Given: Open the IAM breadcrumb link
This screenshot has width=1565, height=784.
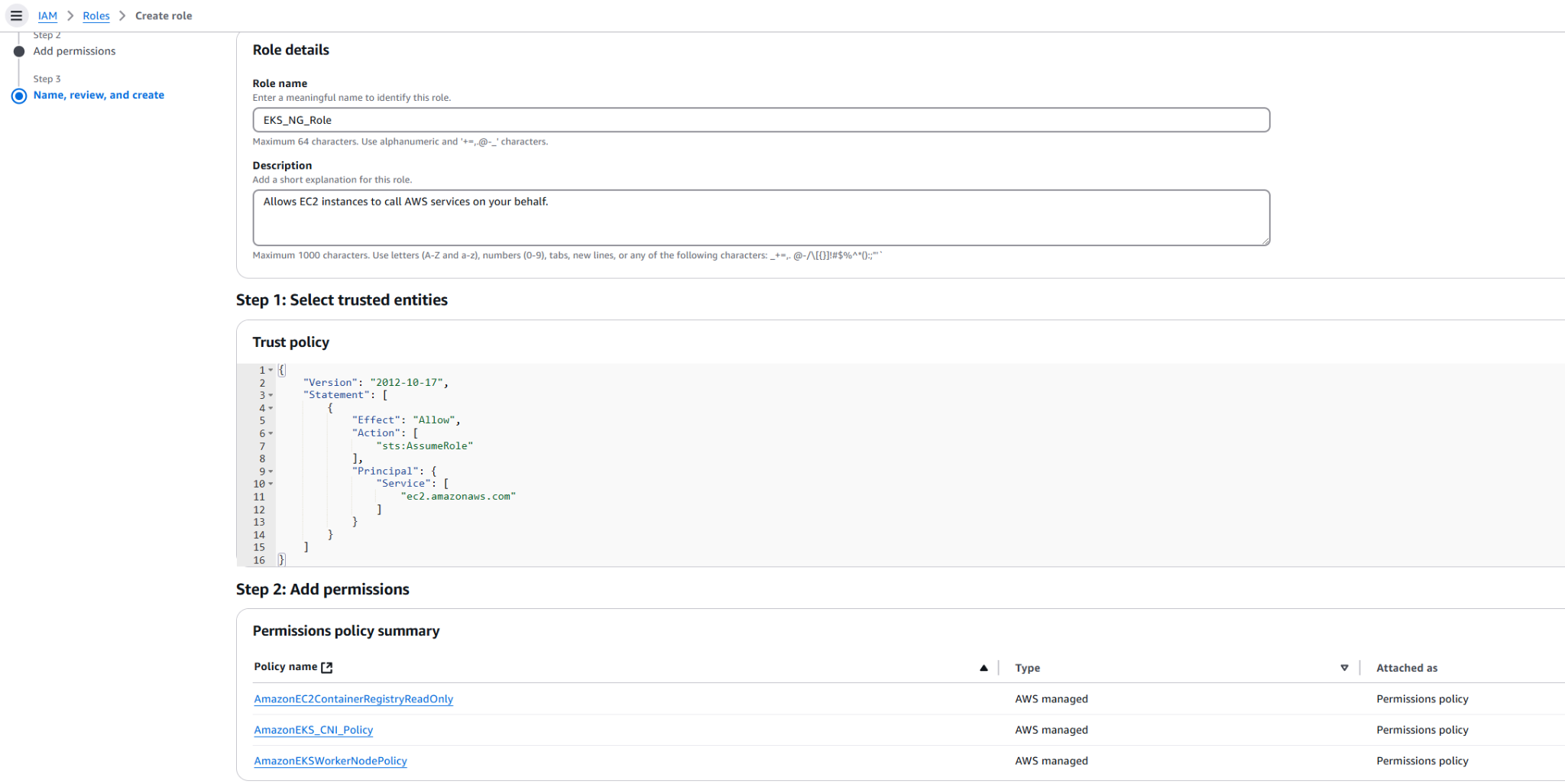Looking at the screenshot, I should tap(47, 15).
